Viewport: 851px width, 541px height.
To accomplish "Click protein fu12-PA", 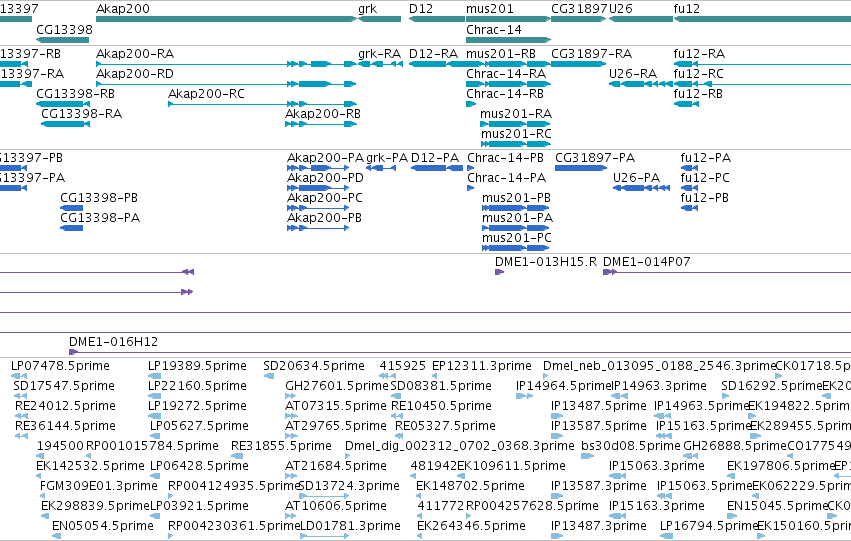I will pyautogui.click(x=689, y=168).
